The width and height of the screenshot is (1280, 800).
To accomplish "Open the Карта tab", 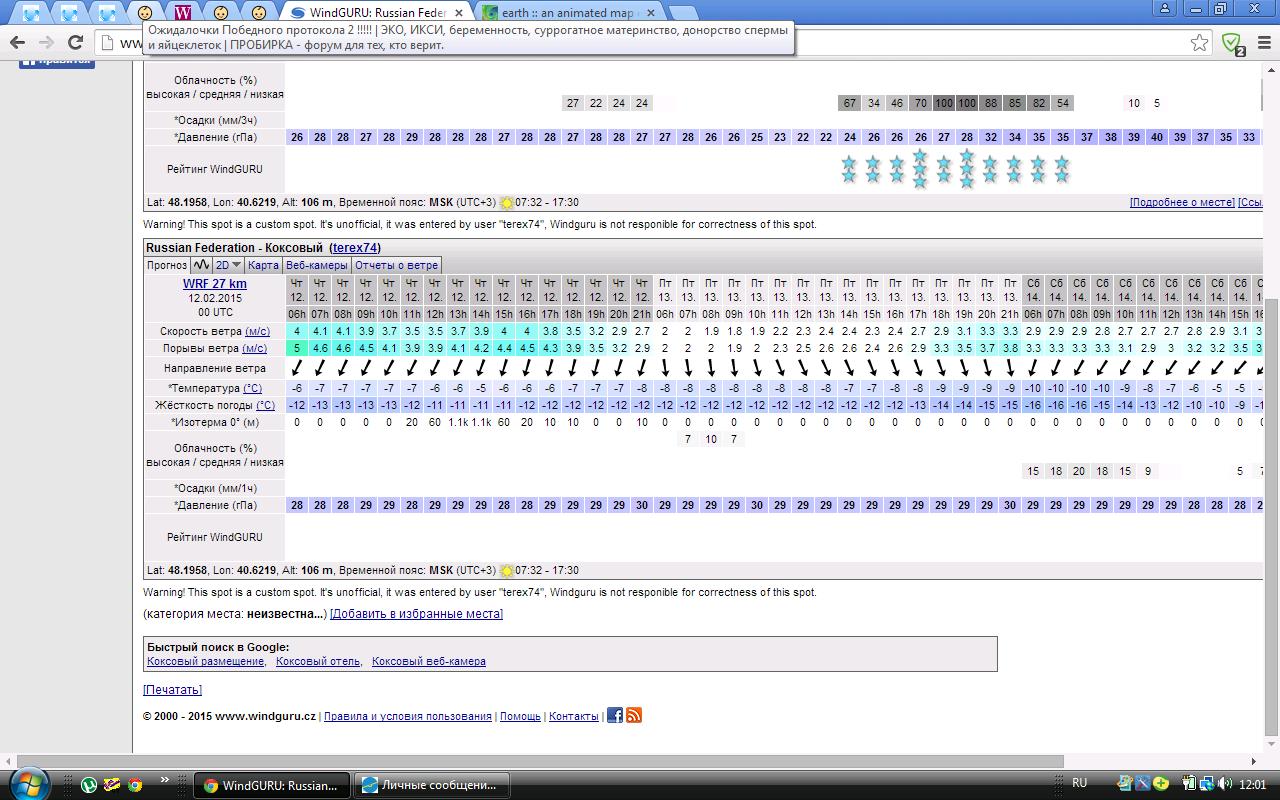I will [263, 265].
